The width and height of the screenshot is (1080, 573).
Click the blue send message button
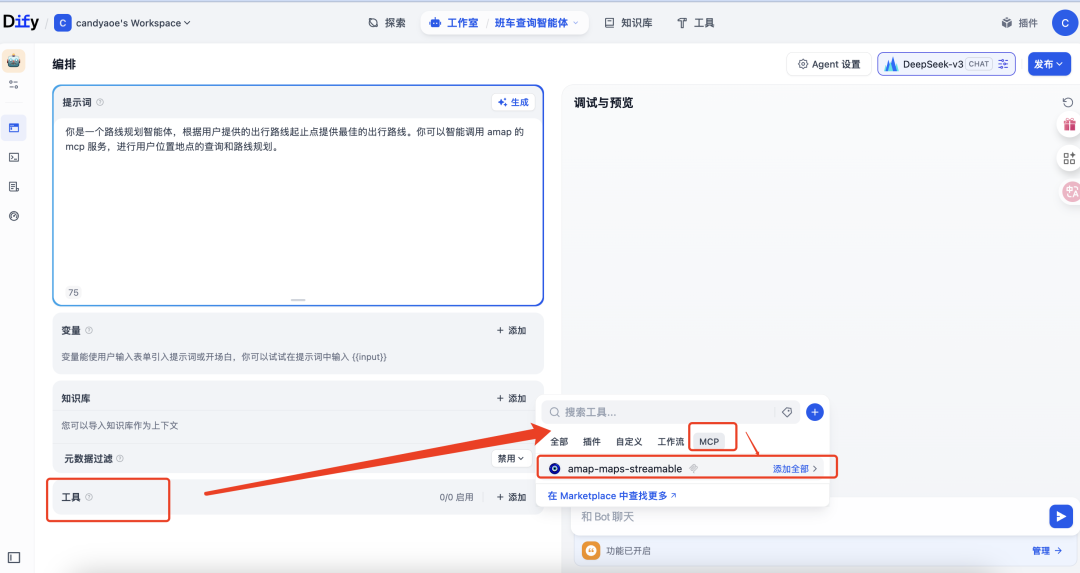click(x=1061, y=517)
